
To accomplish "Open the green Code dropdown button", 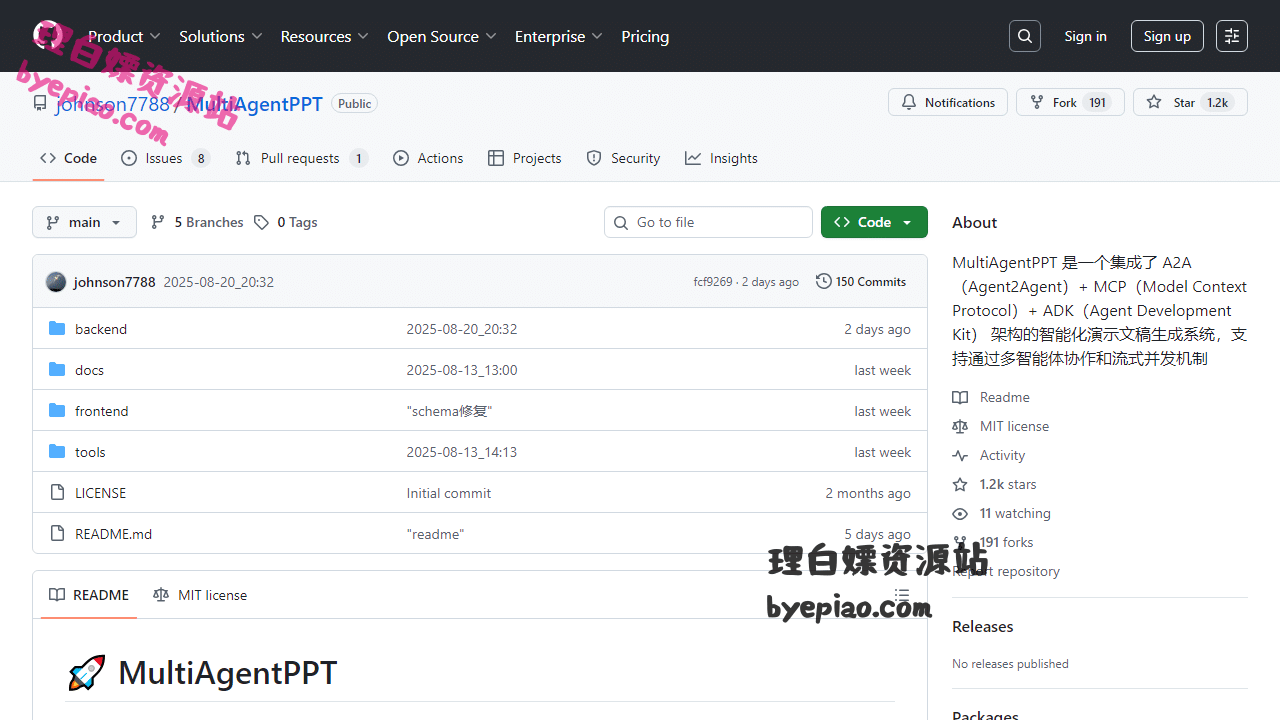I will [874, 222].
